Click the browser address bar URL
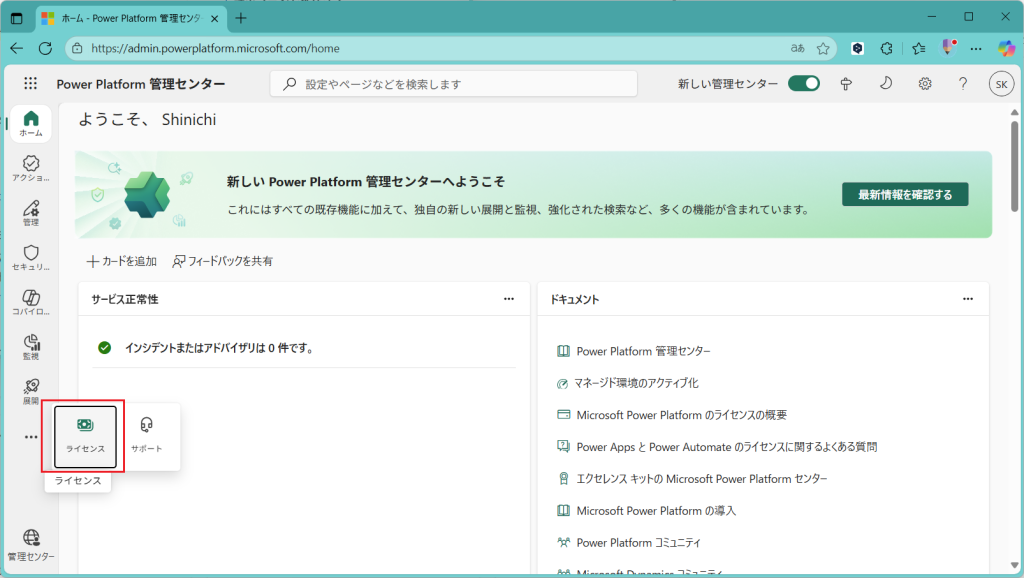The height and width of the screenshot is (578, 1024). [216, 48]
